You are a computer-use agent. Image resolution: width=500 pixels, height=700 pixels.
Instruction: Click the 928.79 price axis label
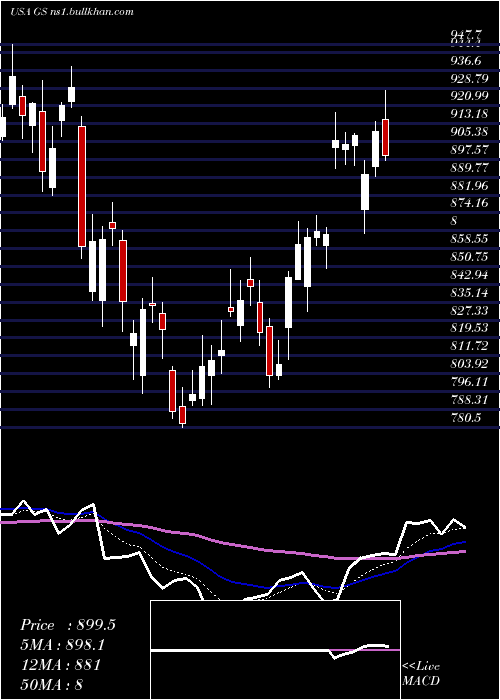click(x=469, y=78)
